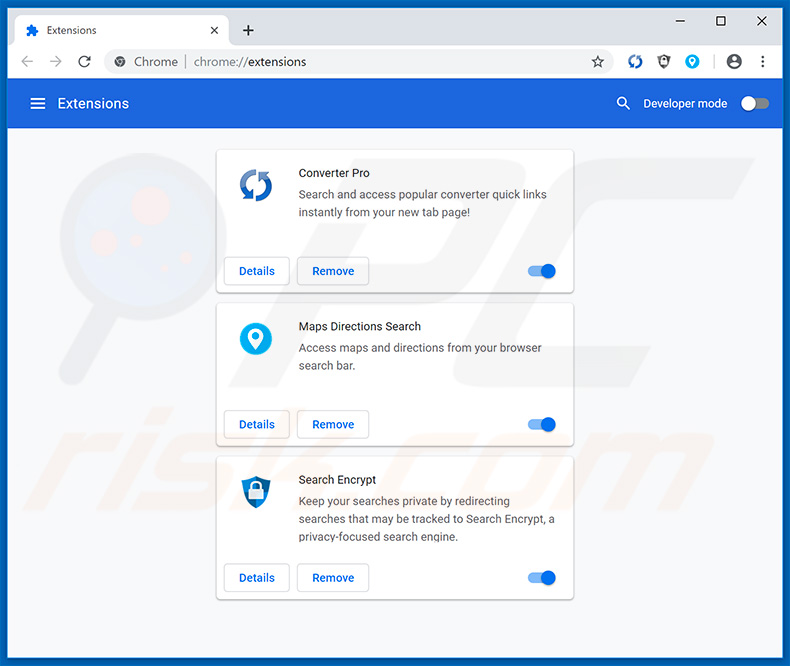Open Details for Search Encrypt

tap(257, 577)
